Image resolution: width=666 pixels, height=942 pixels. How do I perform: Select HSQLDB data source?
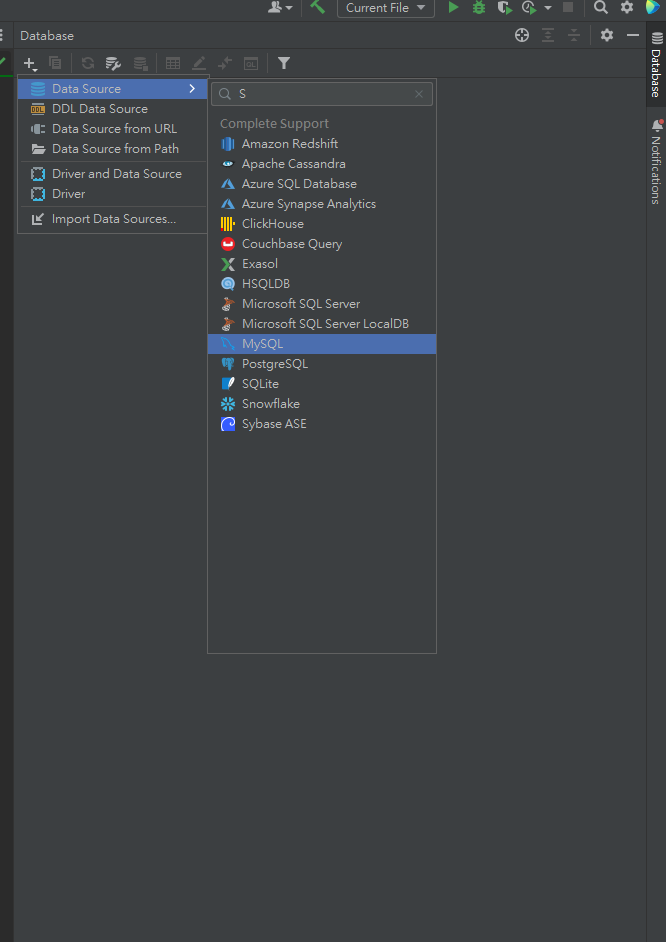pos(322,284)
